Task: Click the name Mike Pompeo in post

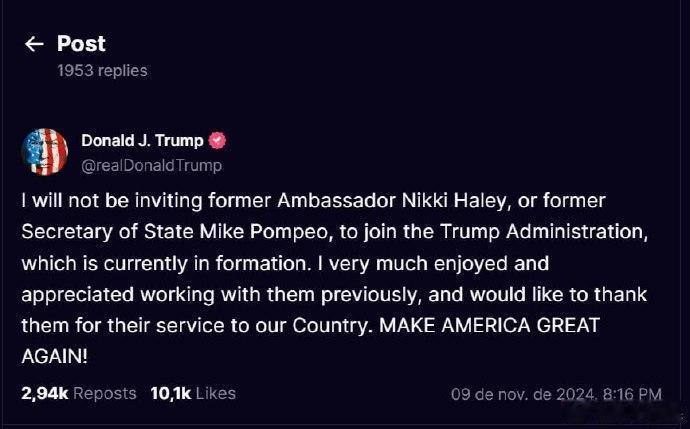Action: (x=266, y=232)
